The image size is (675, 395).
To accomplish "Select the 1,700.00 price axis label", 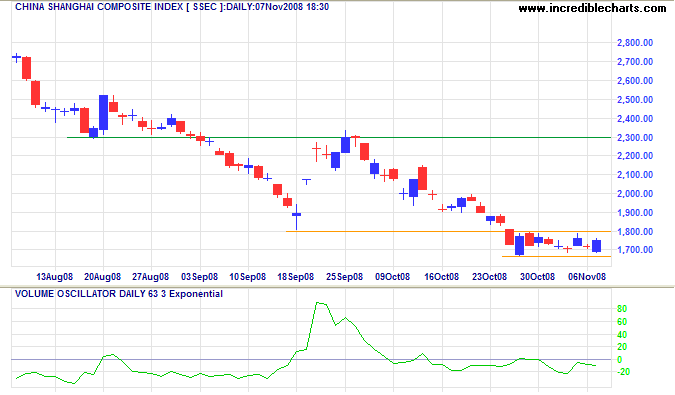I will (x=635, y=250).
